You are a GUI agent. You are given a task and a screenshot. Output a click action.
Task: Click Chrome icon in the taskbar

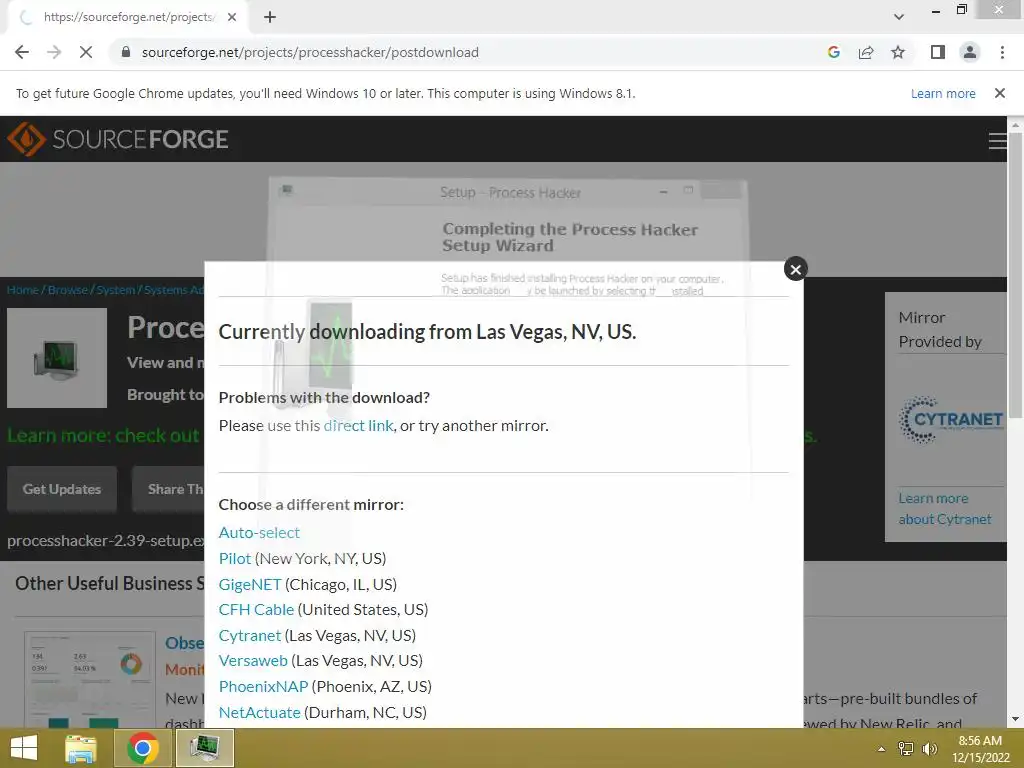pyautogui.click(x=142, y=748)
